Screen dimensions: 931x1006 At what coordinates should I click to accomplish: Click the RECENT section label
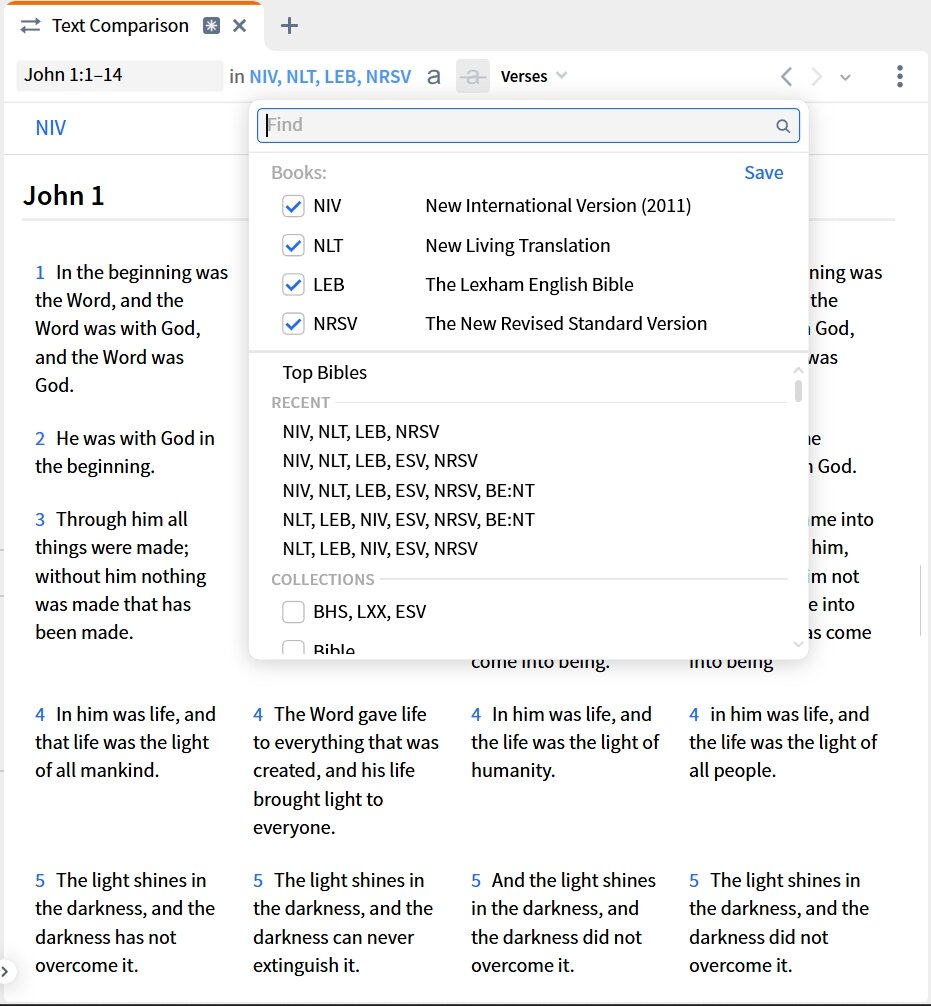(300, 403)
